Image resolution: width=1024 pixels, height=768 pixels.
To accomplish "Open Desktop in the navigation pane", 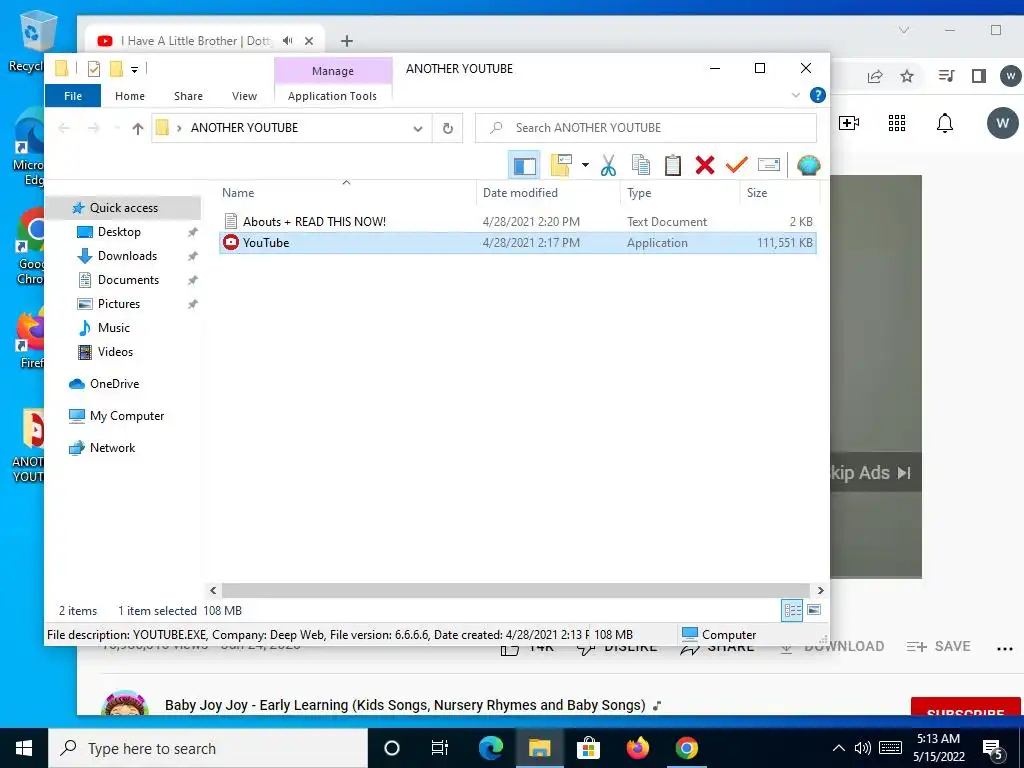I will click(119, 232).
